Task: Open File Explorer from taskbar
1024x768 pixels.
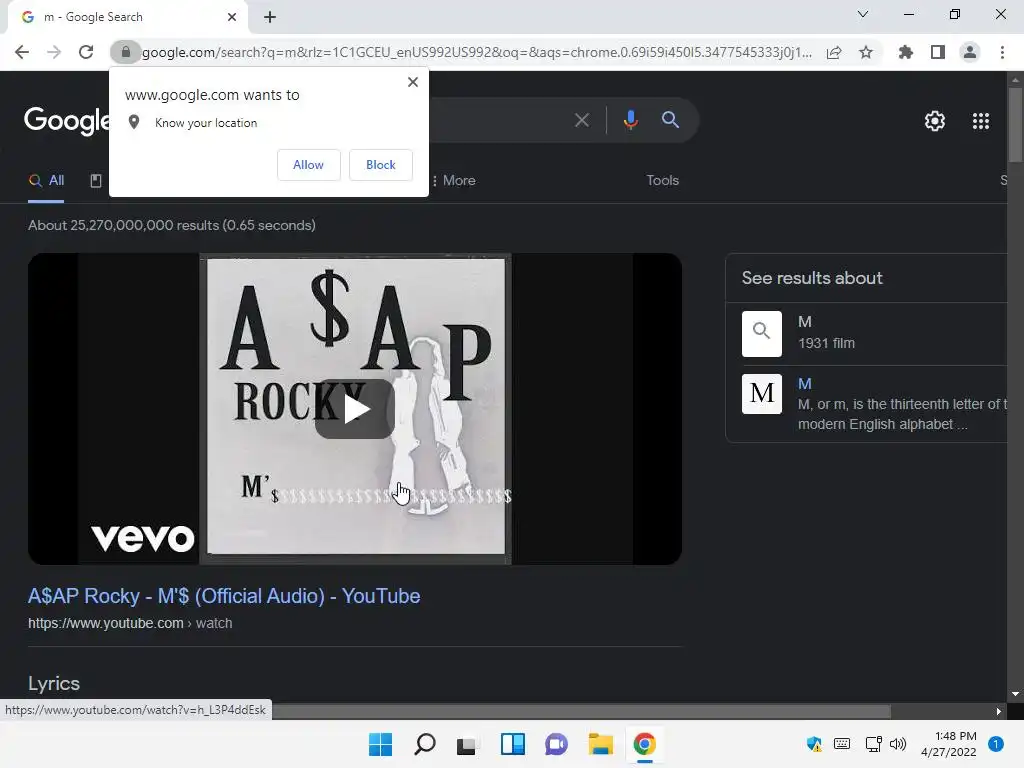Action: pyautogui.click(x=600, y=744)
